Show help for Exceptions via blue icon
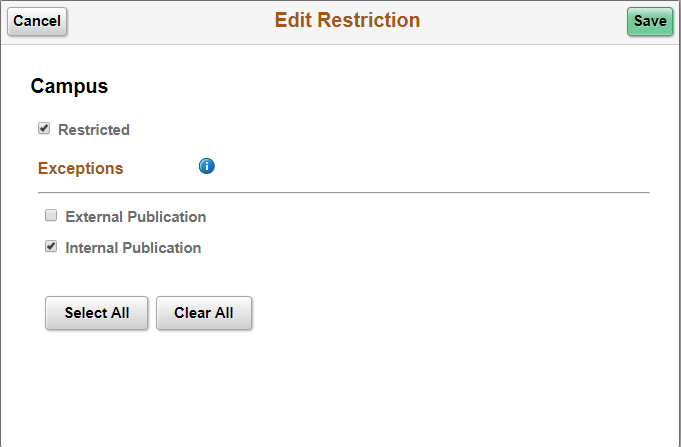Image resolution: width=681 pixels, height=447 pixels. point(207,166)
